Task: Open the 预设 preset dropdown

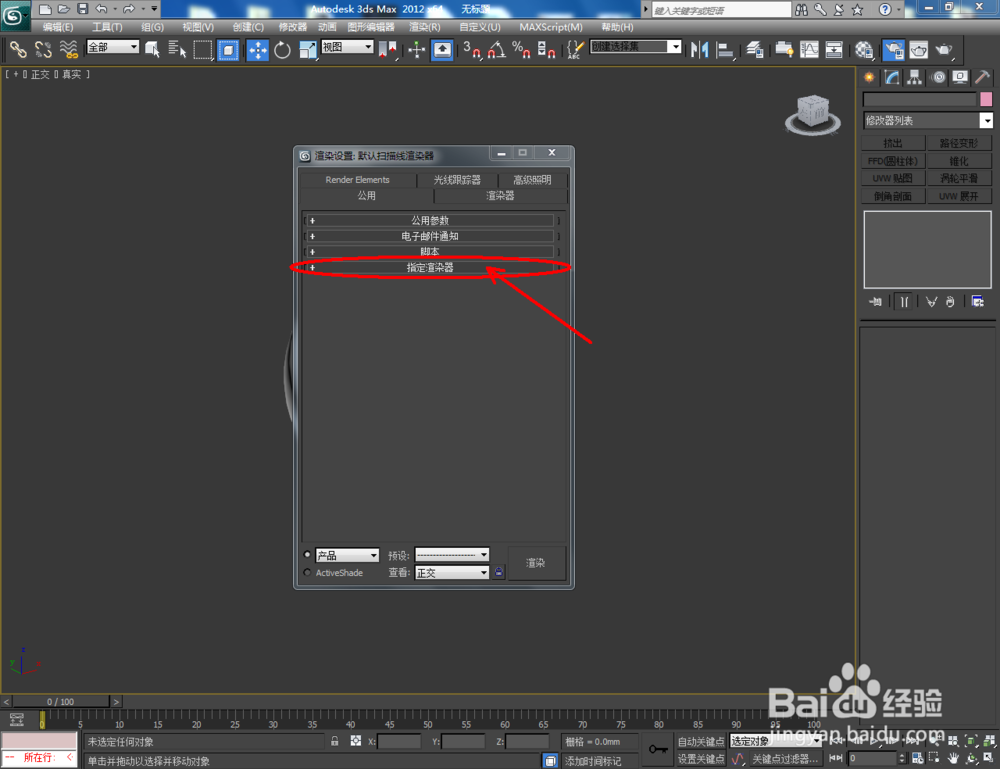Action: pyautogui.click(x=452, y=555)
